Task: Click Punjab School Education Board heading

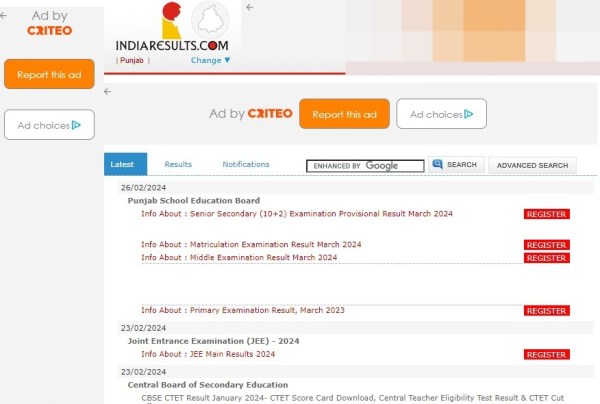Action: click(x=194, y=200)
